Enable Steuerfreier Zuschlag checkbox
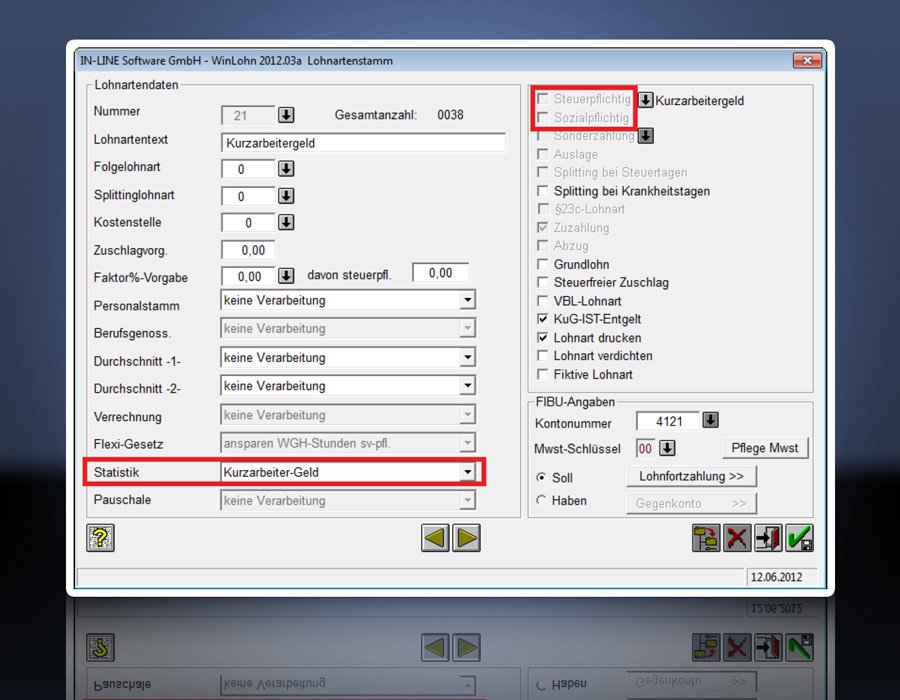This screenshot has height=700, width=900. (542, 282)
